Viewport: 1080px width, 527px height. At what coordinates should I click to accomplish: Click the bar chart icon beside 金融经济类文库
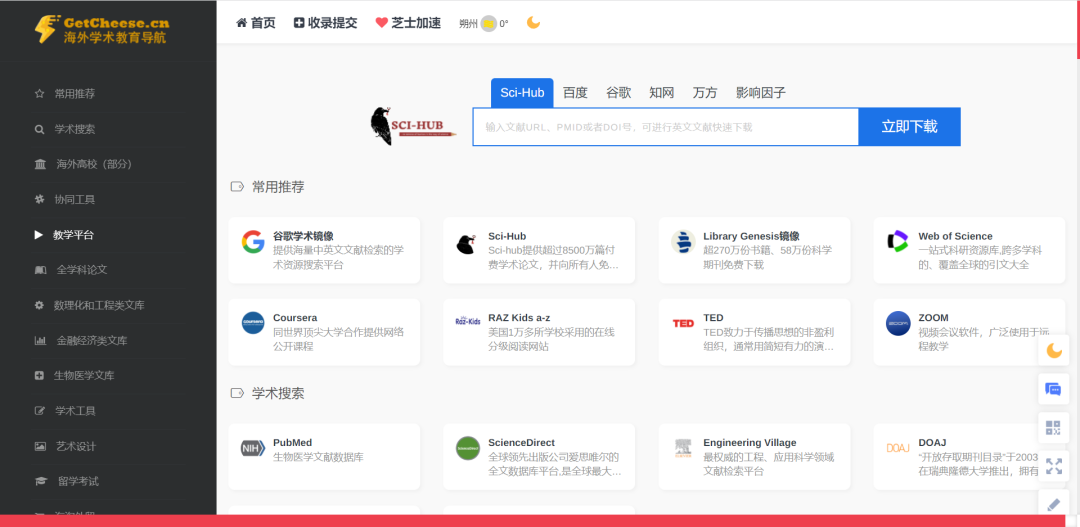pos(41,340)
